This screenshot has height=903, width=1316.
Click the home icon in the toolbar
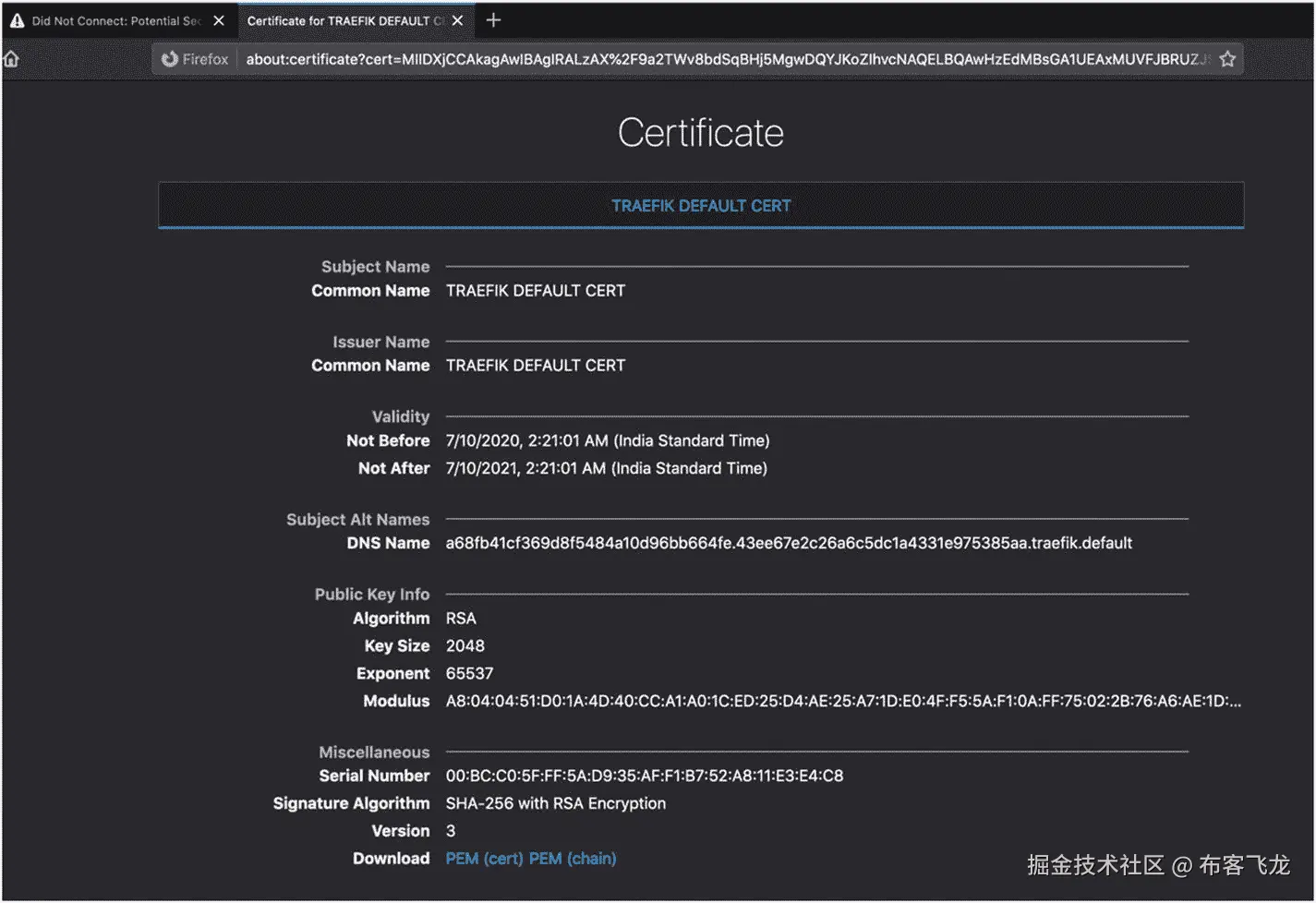tap(11, 59)
